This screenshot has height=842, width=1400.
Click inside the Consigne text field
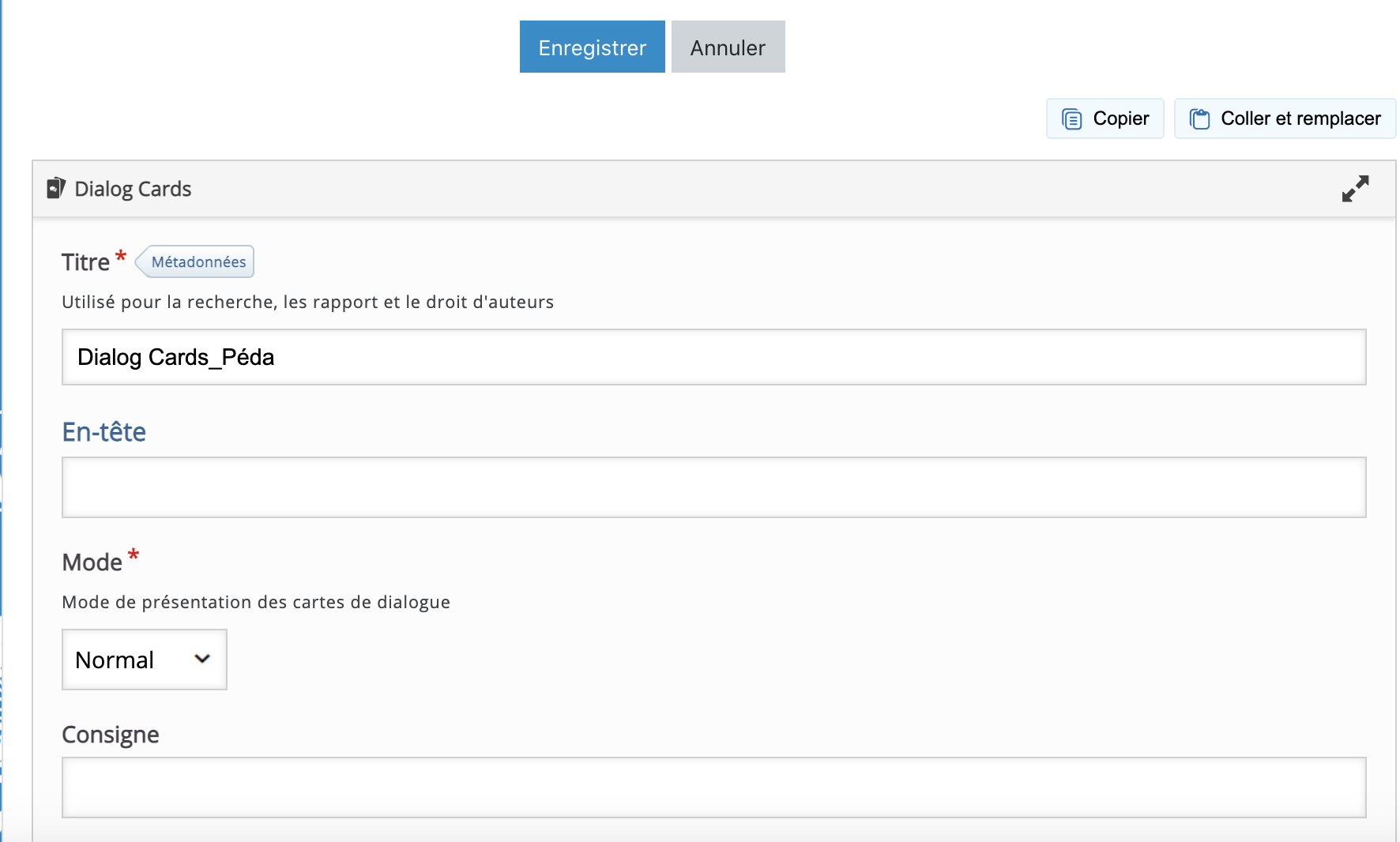tap(713, 787)
